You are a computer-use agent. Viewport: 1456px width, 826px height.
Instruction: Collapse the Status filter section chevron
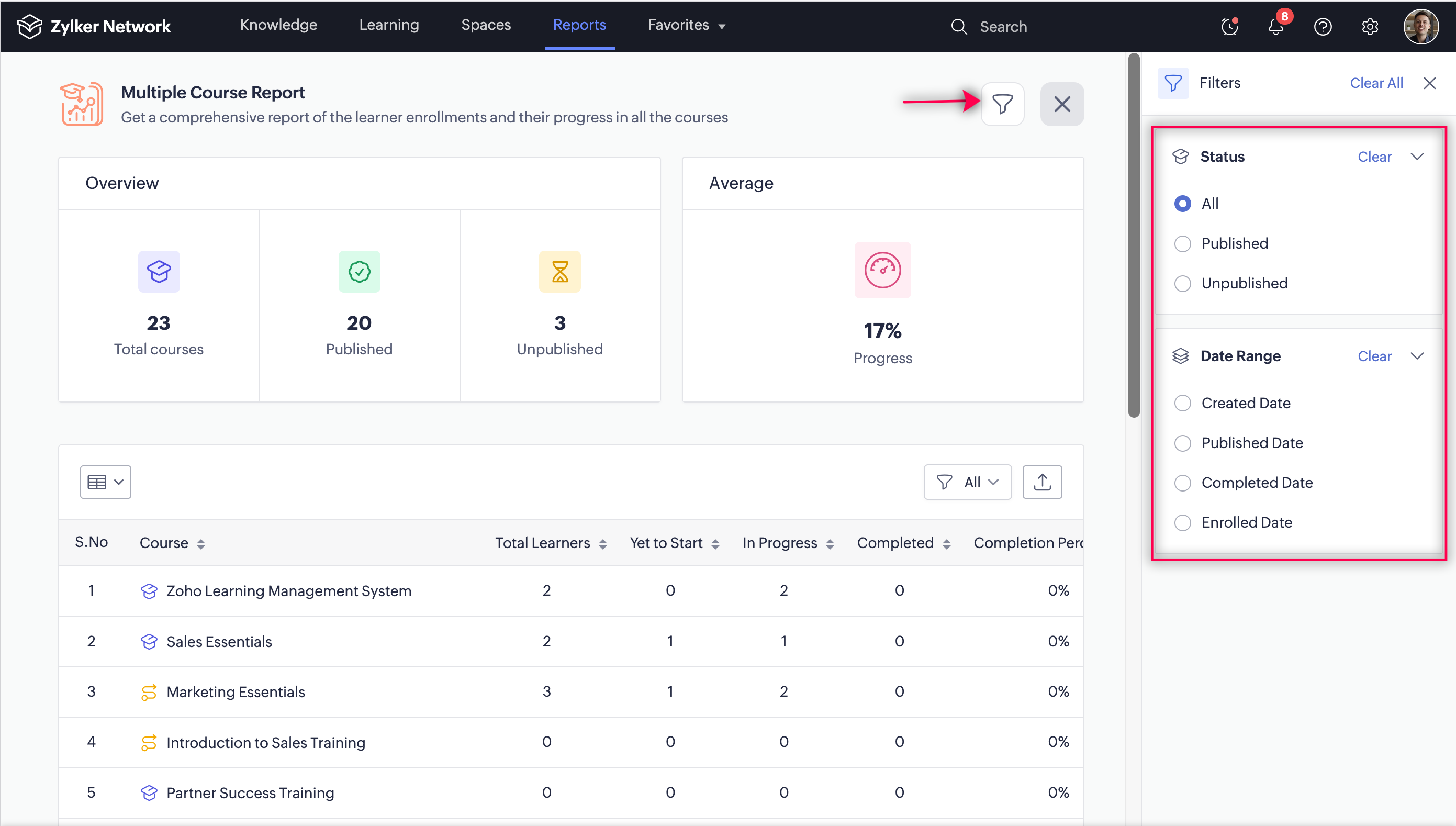tap(1417, 157)
